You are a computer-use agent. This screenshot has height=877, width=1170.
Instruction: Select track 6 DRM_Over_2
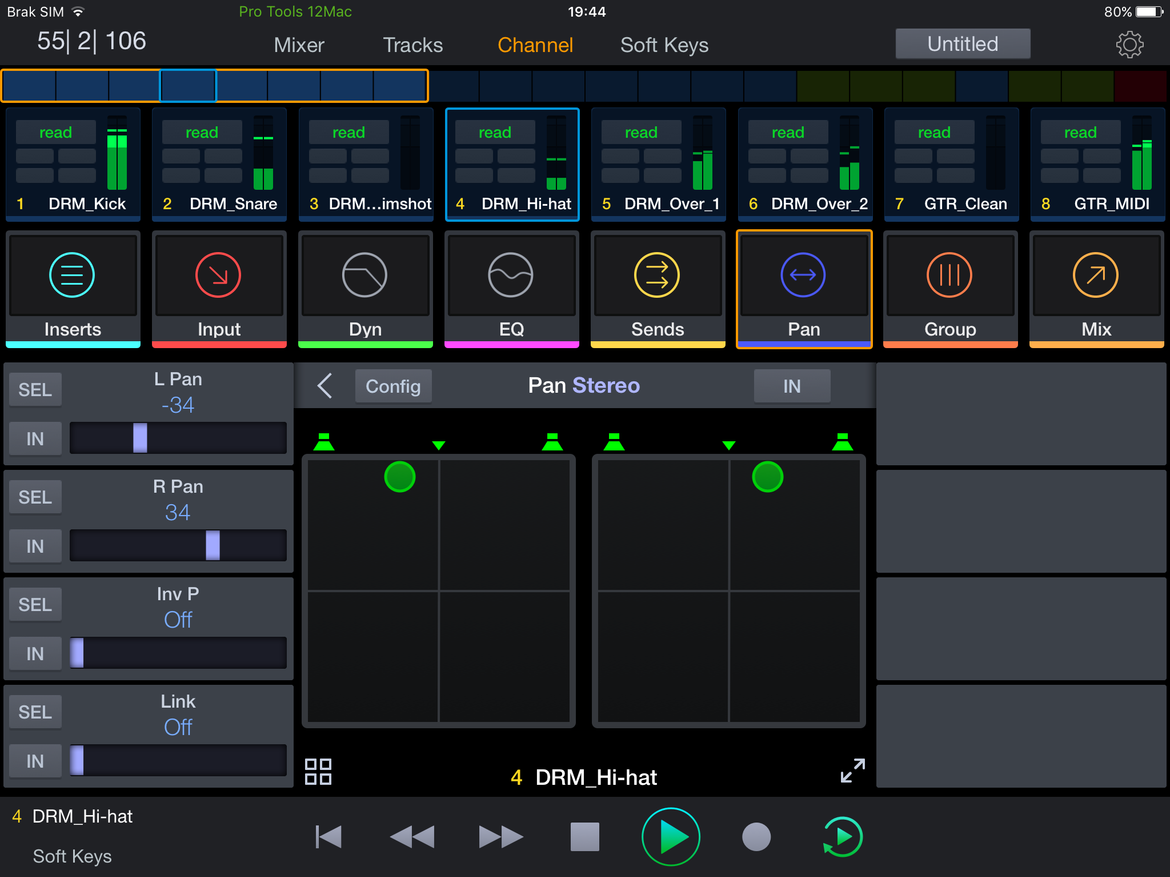804,164
